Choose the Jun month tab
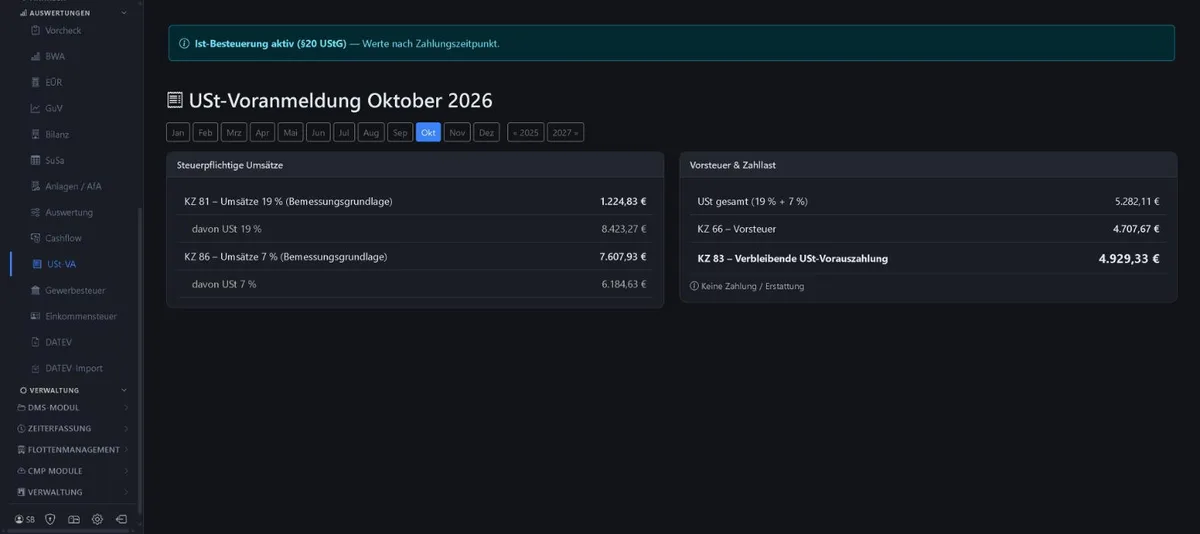 318,132
